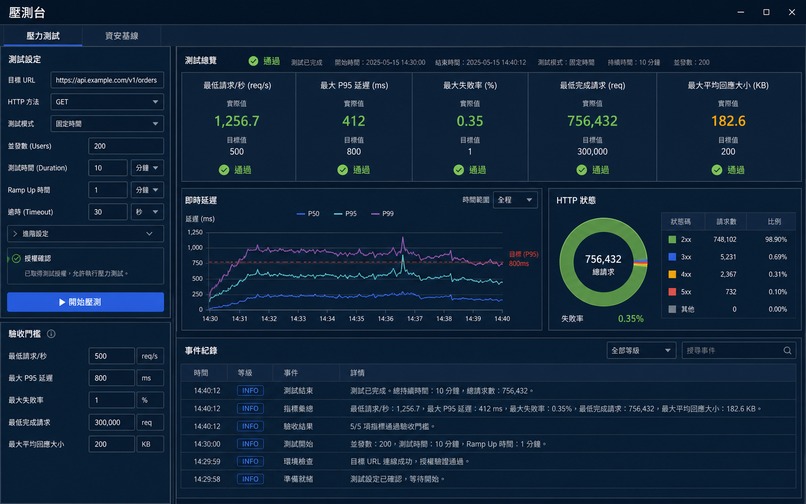Click pass check icon under 最大平均回應大小 card
The image size is (806, 504).
click(x=717, y=170)
